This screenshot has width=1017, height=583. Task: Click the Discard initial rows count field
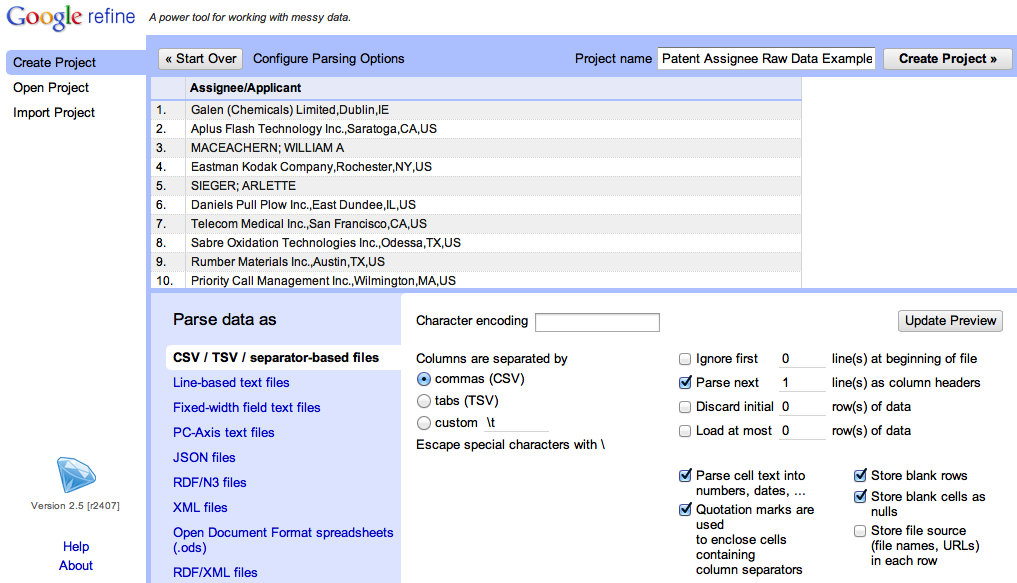[802, 407]
